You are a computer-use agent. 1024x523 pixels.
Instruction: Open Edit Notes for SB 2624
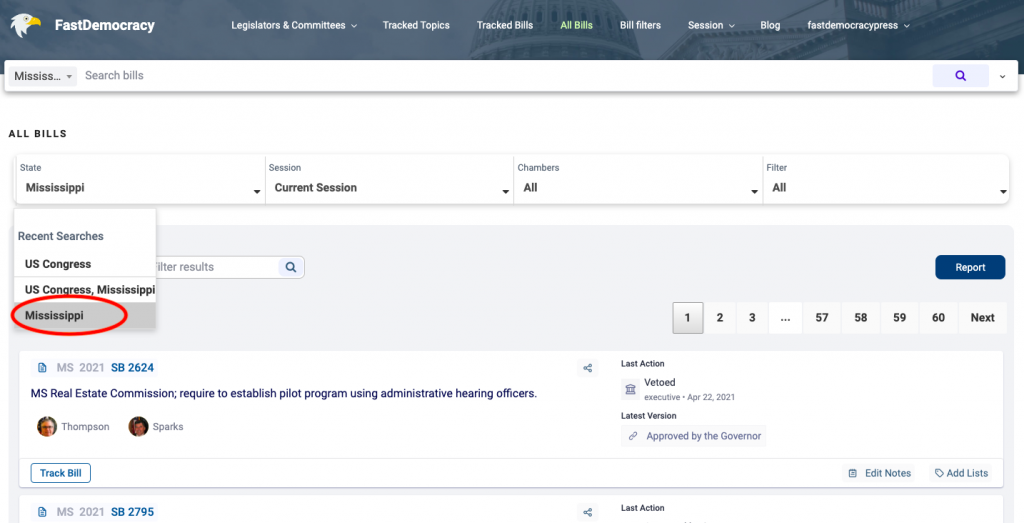click(x=879, y=473)
